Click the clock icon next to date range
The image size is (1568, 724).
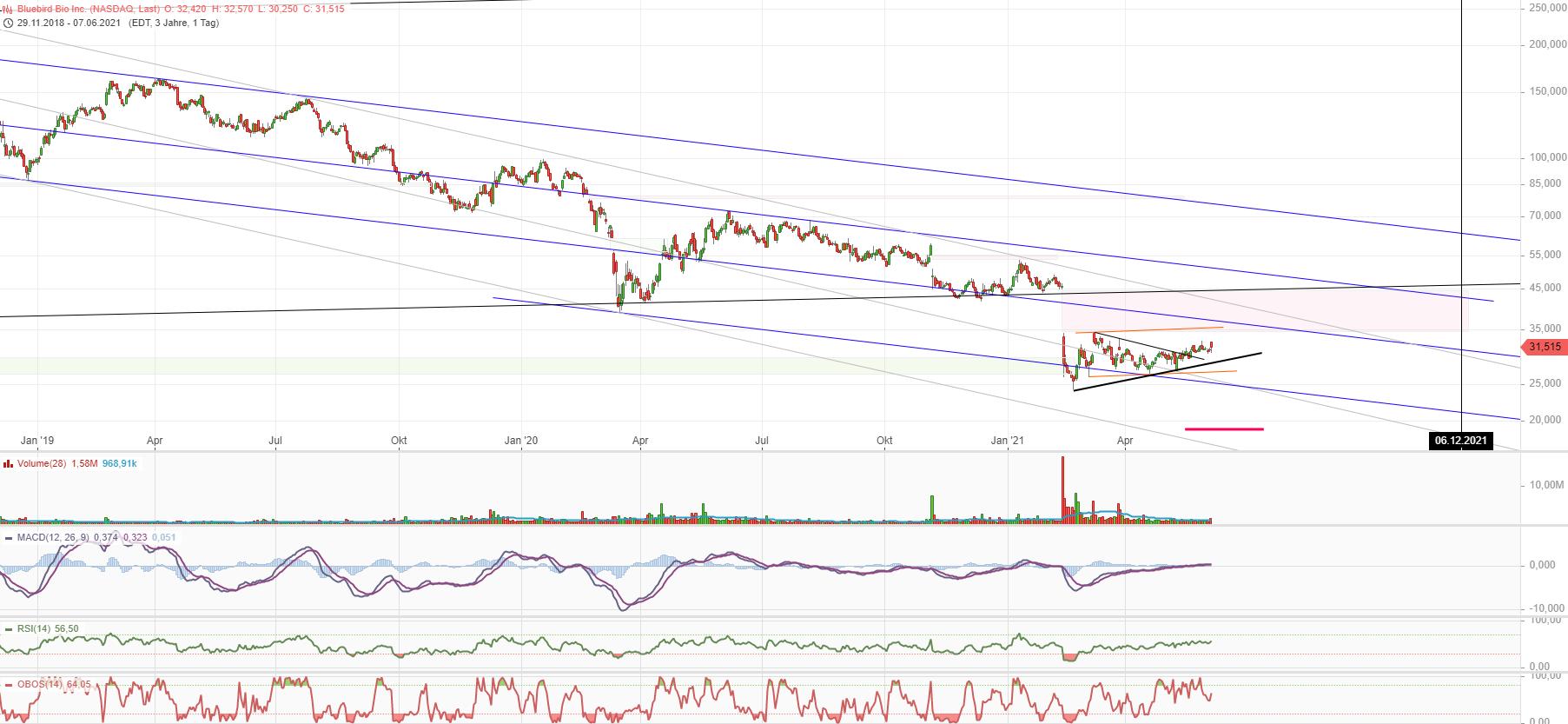[x=8, y=23]
